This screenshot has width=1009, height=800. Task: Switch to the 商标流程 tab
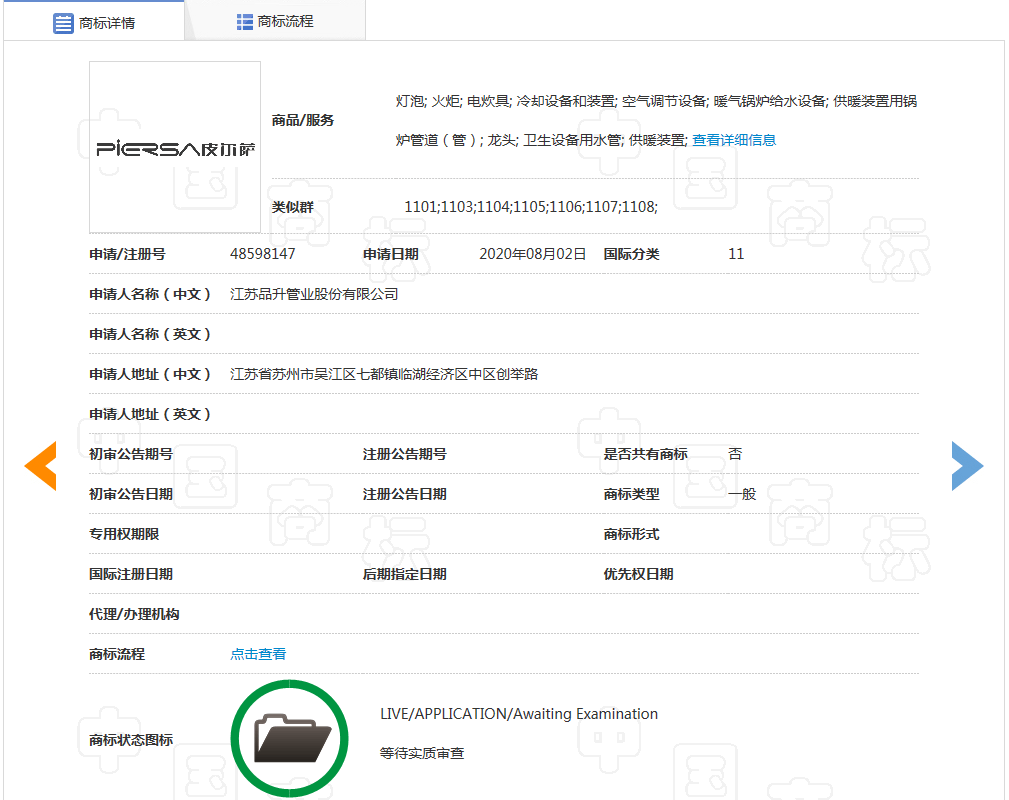tap(275, 21)
